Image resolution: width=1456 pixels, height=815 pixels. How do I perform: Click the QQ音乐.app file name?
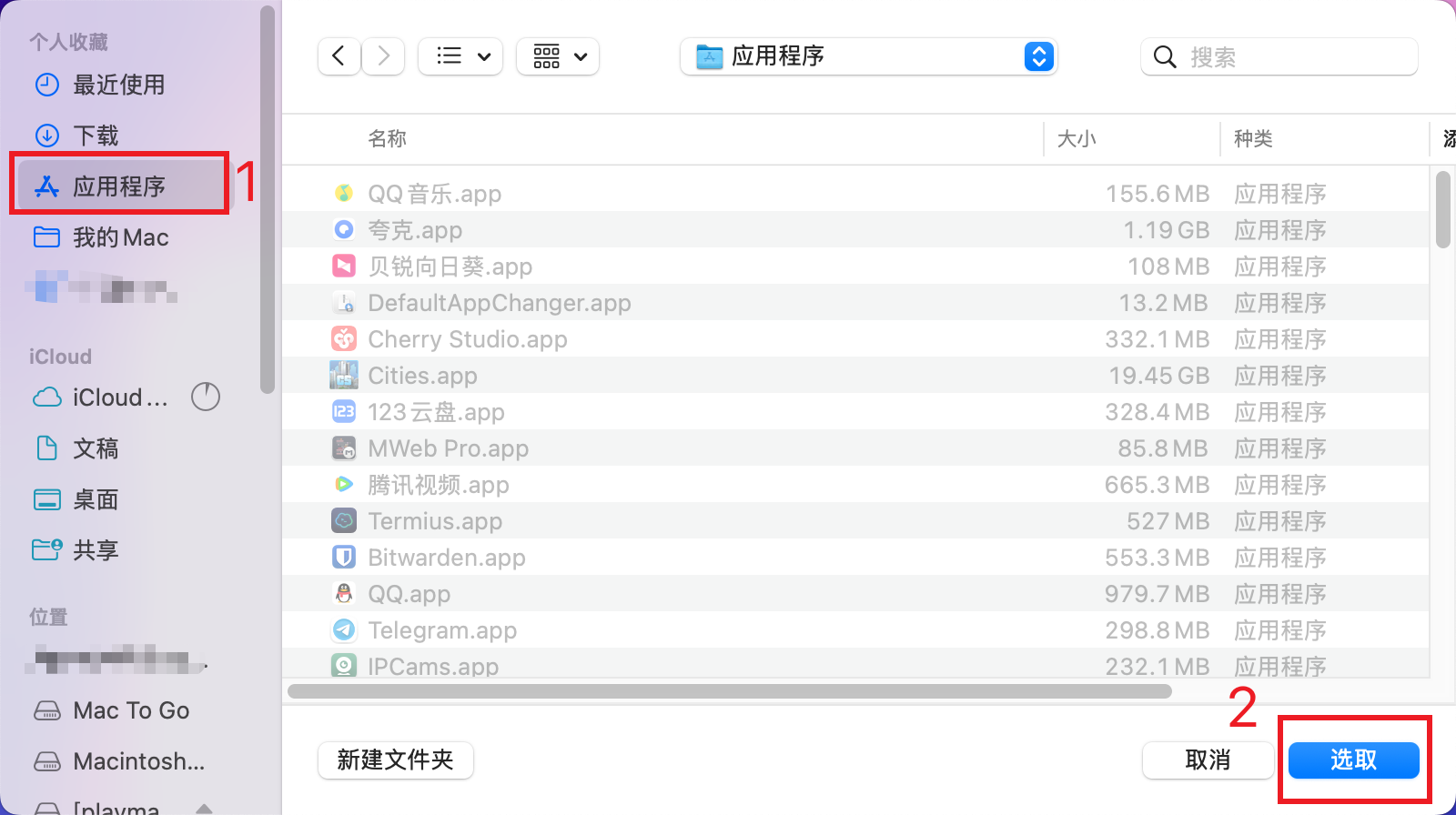(x=435, y=194)
